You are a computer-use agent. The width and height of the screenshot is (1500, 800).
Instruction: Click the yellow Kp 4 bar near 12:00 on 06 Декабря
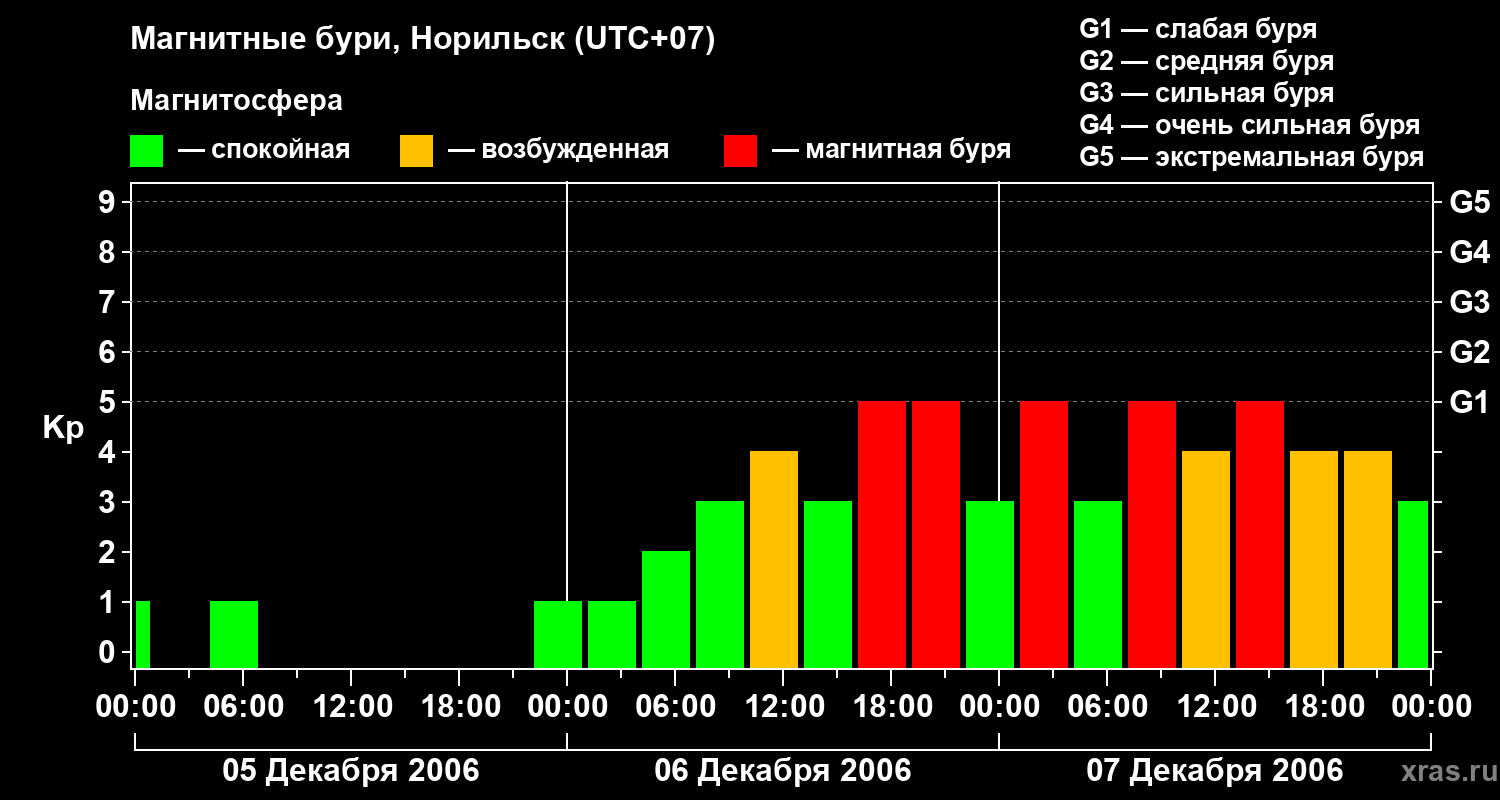point(774,559)
